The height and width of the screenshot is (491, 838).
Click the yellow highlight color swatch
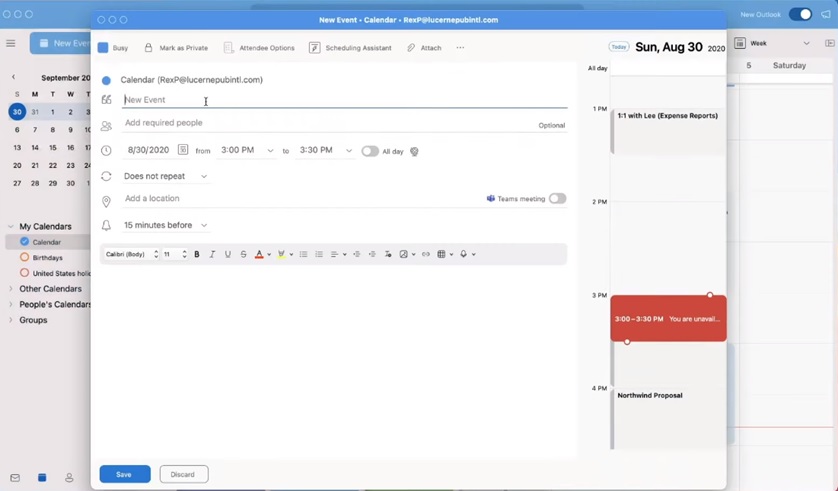pos(281,254)
